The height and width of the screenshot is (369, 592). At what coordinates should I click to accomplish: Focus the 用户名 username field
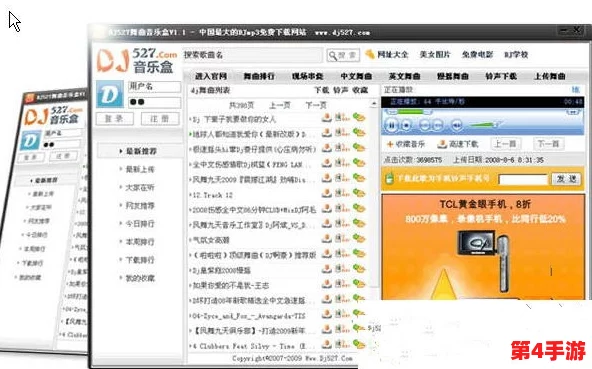click(154, 86)
